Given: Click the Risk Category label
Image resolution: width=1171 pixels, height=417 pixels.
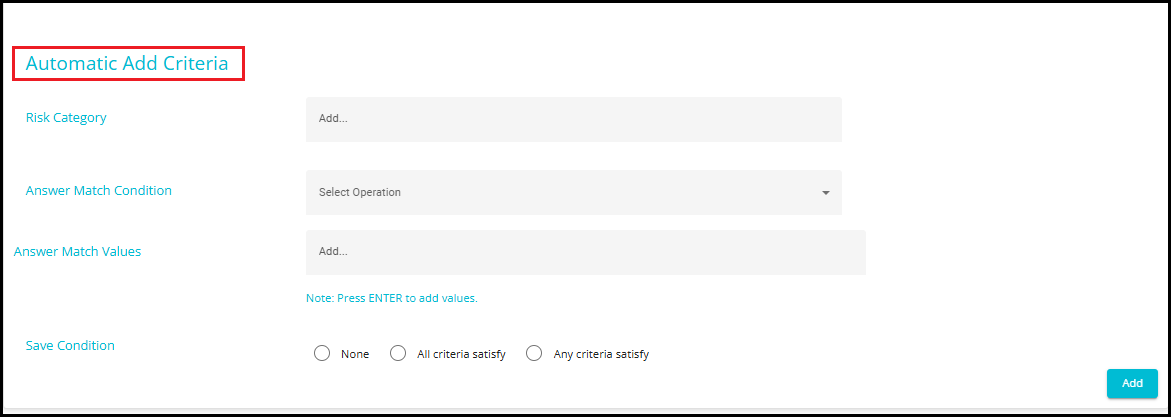Looking at the screenshot, I should tap(66, 117).
